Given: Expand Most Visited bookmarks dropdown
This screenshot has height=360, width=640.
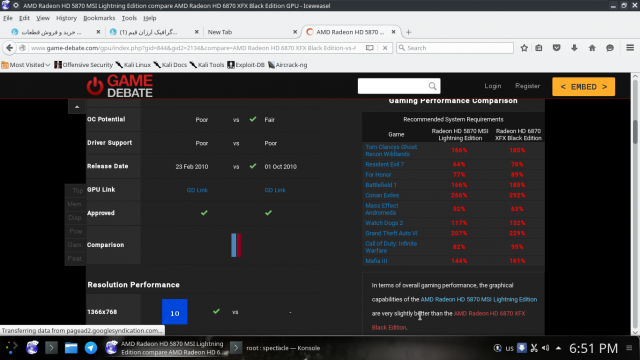Looking at the screenshot, I should (26, 65).
